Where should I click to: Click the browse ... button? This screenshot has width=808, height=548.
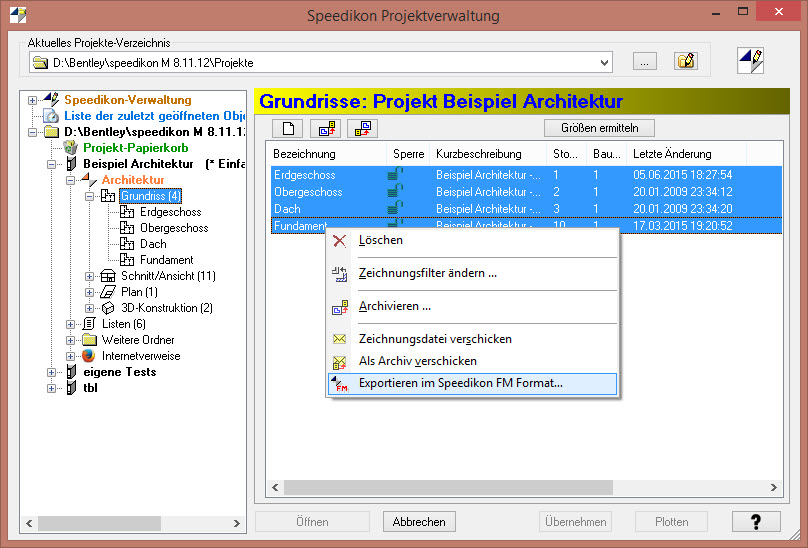pos(645,62)
